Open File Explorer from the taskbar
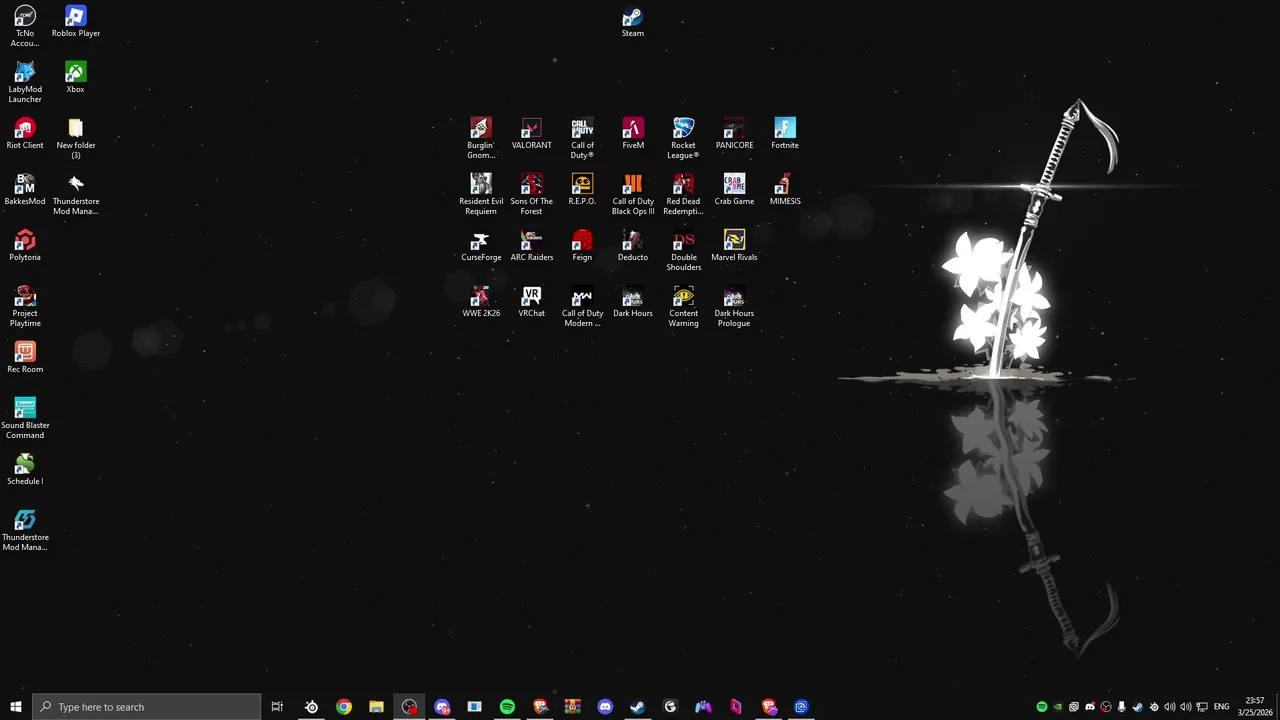This screenshot has height=720, width=1280. coord(376,707)
